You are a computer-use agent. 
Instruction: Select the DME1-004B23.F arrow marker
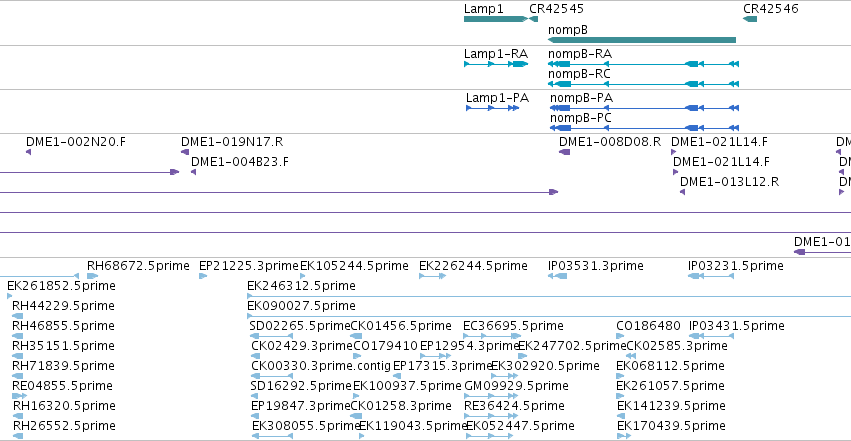pos(193,172)
